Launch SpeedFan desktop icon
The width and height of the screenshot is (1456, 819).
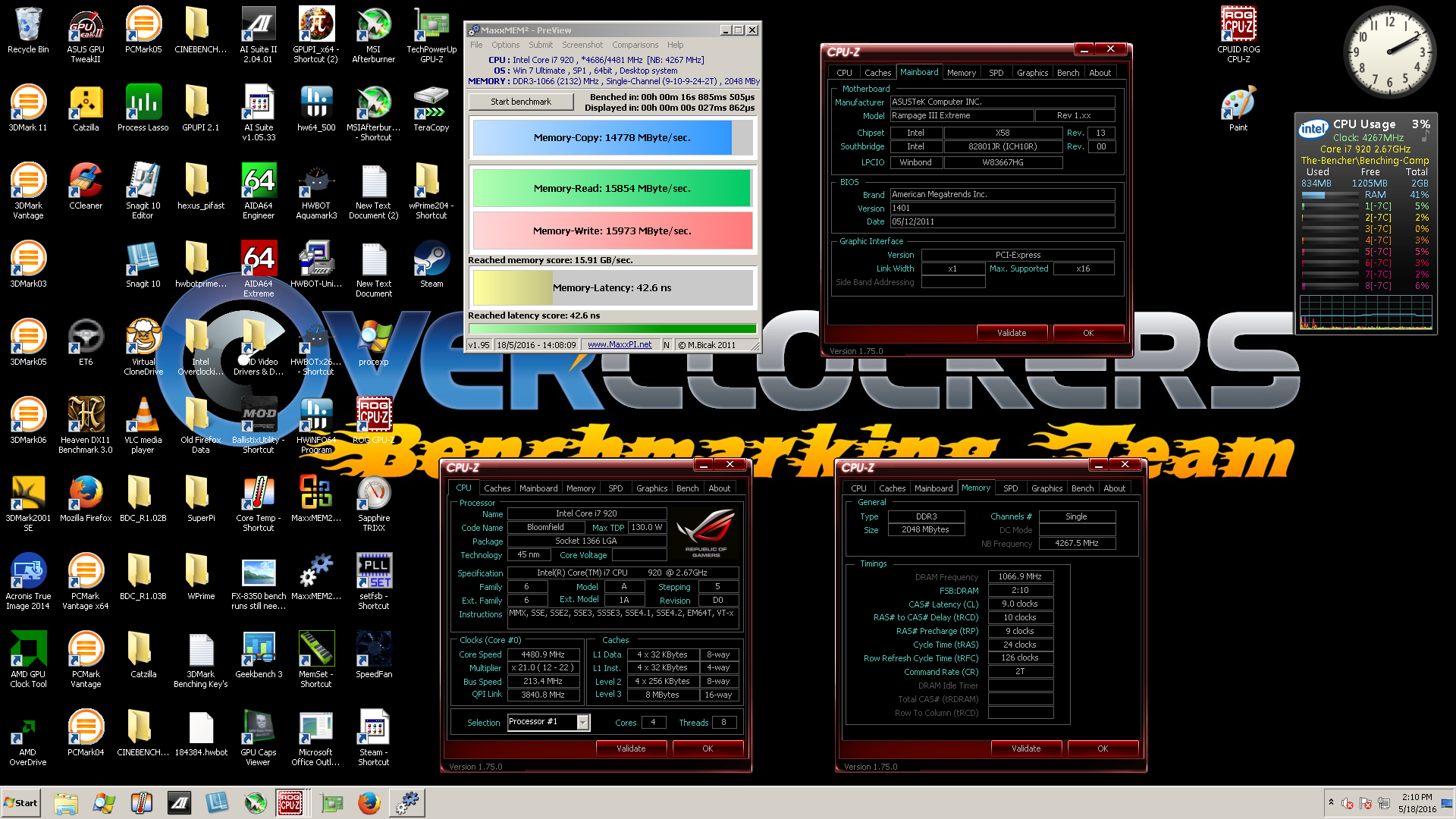(374, 655)
